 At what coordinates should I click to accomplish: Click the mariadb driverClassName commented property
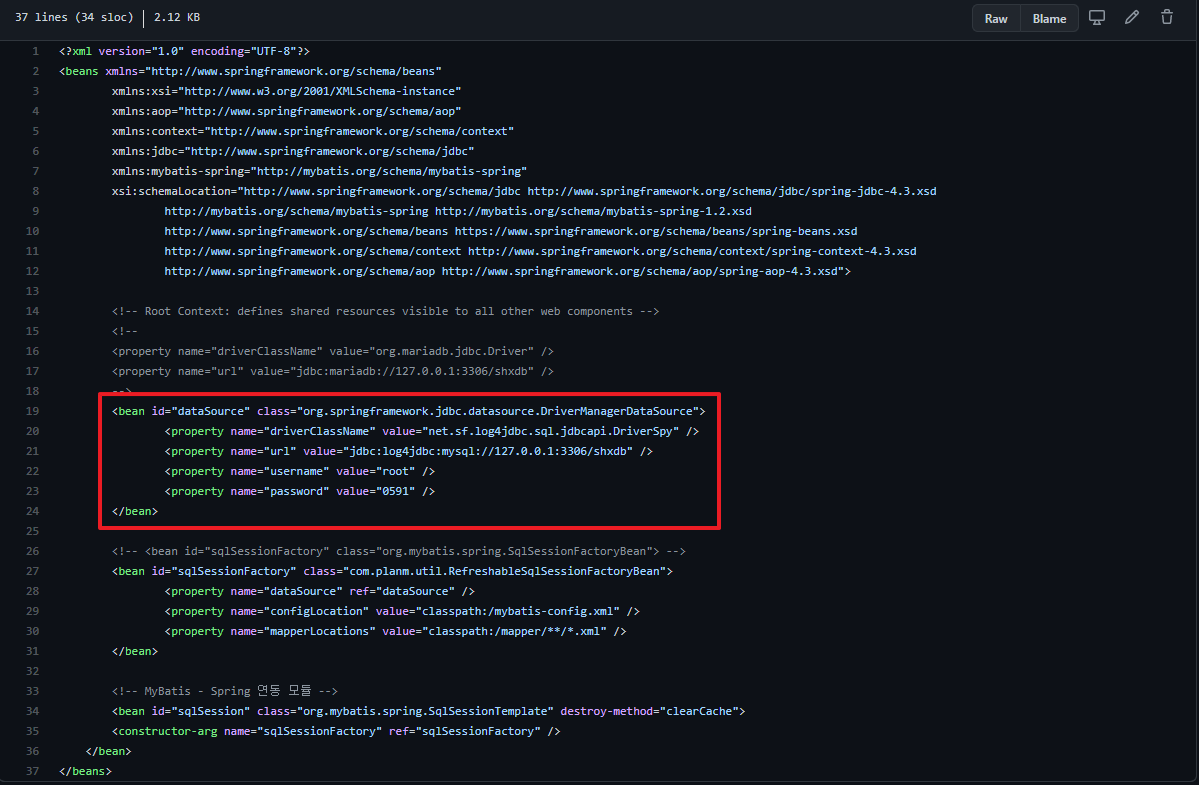[x=333, y=352]
